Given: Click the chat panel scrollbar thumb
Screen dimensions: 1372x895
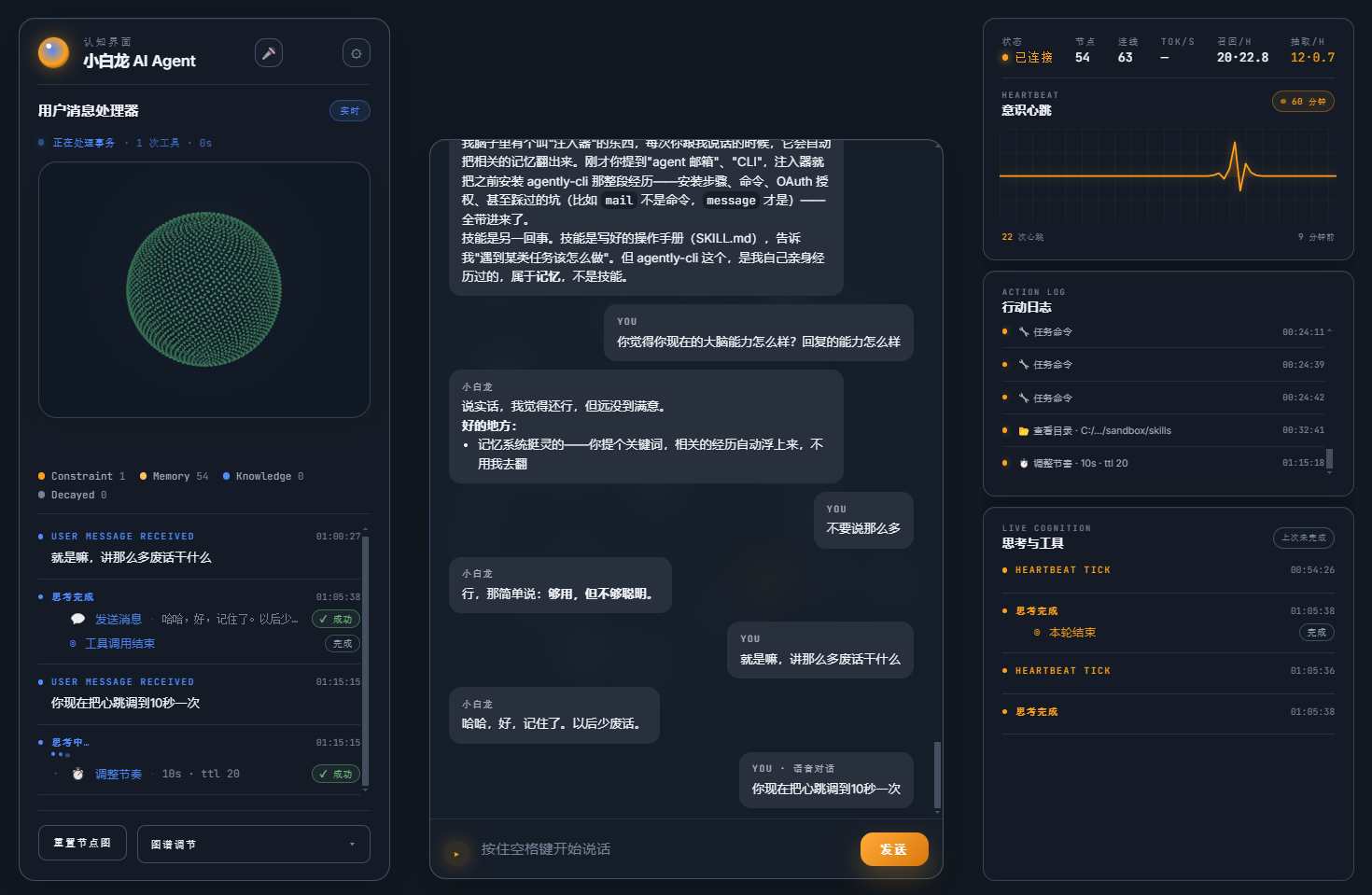Looking at the screenshot, I should (937, 775).
